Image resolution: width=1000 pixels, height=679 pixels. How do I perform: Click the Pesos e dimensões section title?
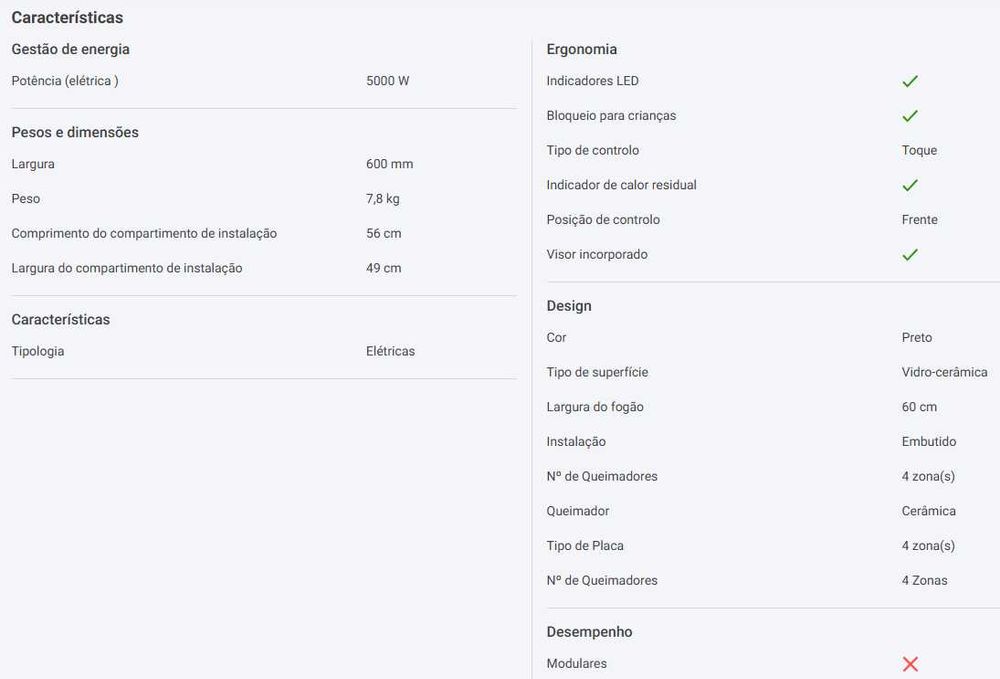(x=75, y=132)
